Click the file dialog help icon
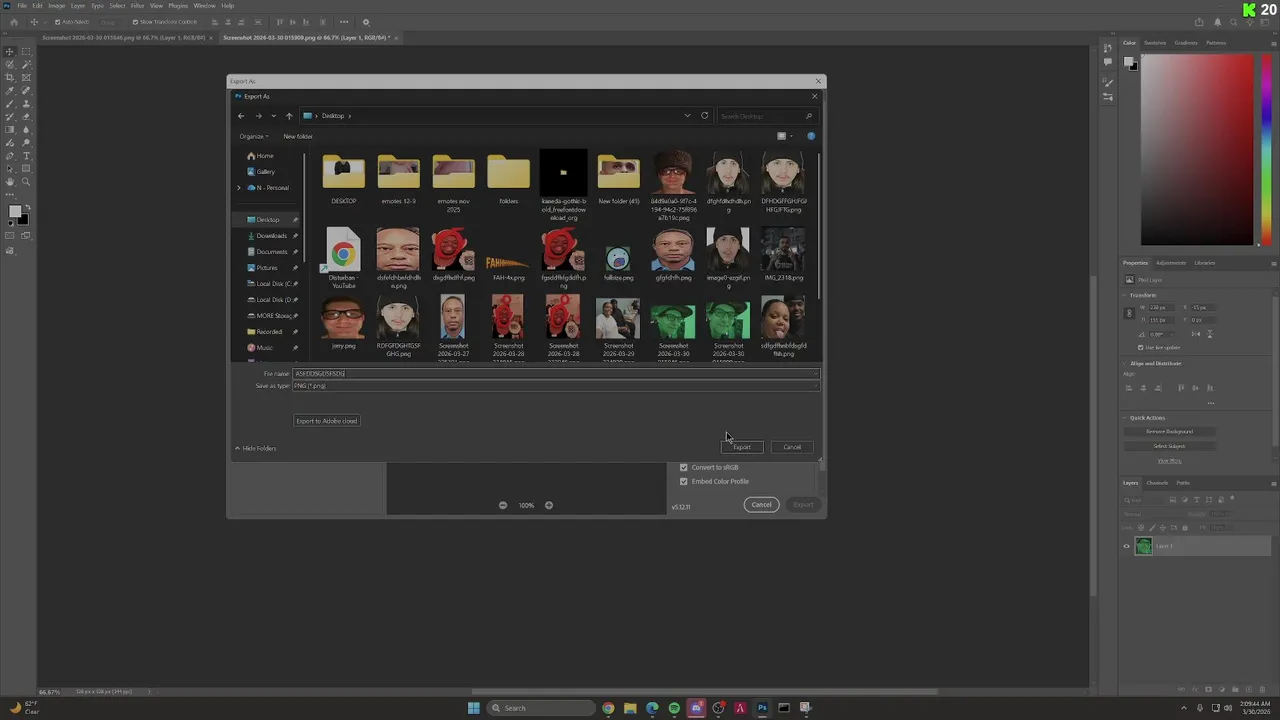The image size is (1280, 720). 811,136
